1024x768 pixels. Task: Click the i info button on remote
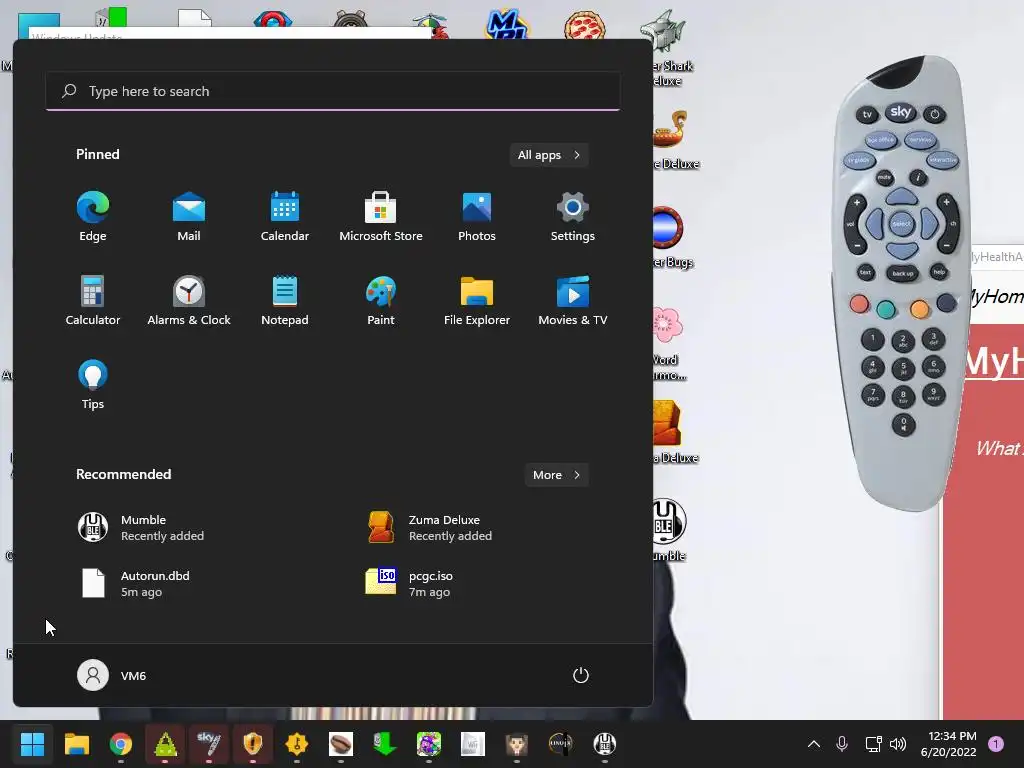tap(918, 177)
